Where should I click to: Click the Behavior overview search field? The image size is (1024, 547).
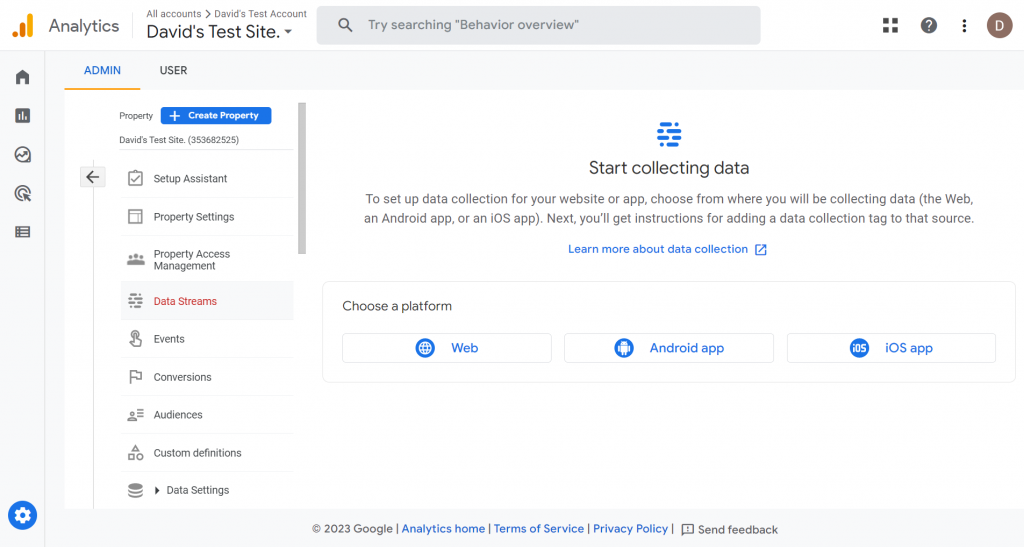[538, 25]
